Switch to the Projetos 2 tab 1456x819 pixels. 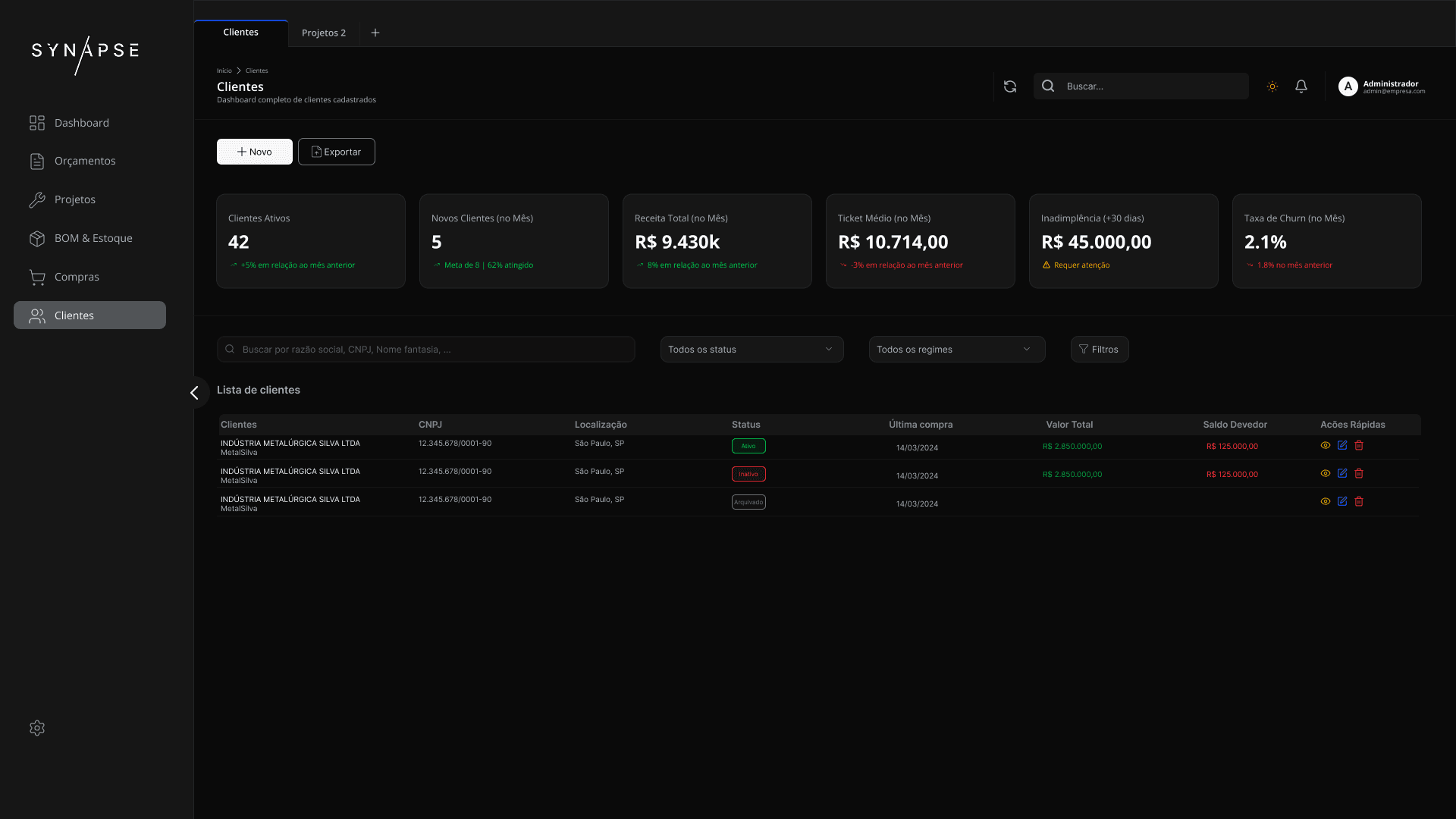pyautogui.click(x=324, y=33)
